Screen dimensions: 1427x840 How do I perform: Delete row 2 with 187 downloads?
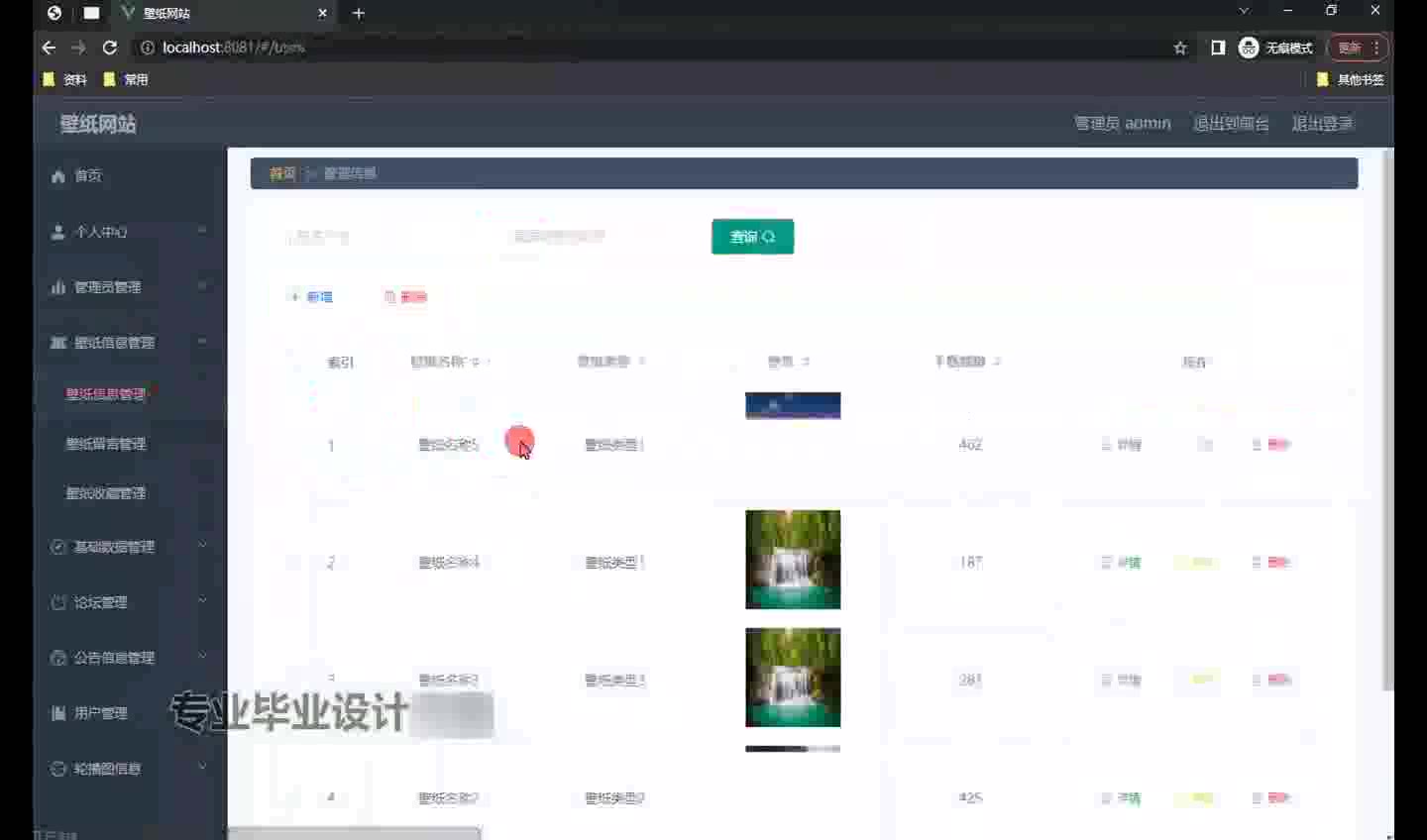pyautogui.click(x=1271, y=563)
